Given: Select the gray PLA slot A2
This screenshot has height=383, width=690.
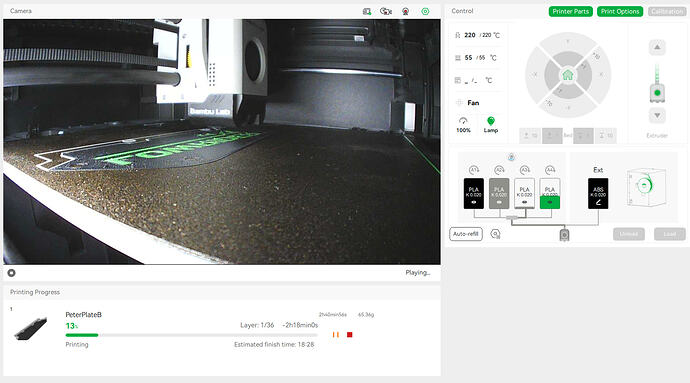Looking at the screenshot, I should [499, 193].
